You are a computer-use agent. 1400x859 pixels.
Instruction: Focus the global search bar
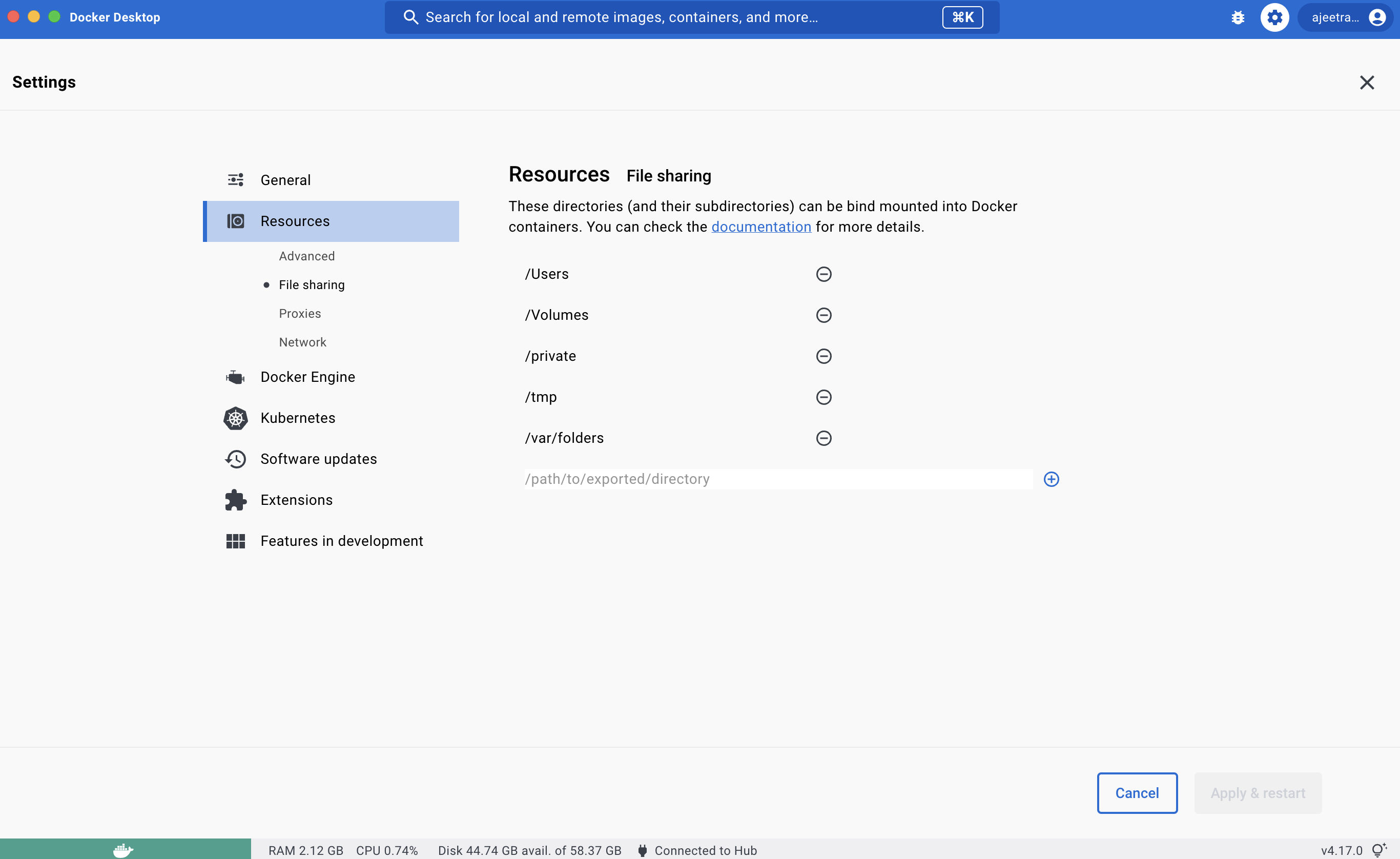click(691, 17)
